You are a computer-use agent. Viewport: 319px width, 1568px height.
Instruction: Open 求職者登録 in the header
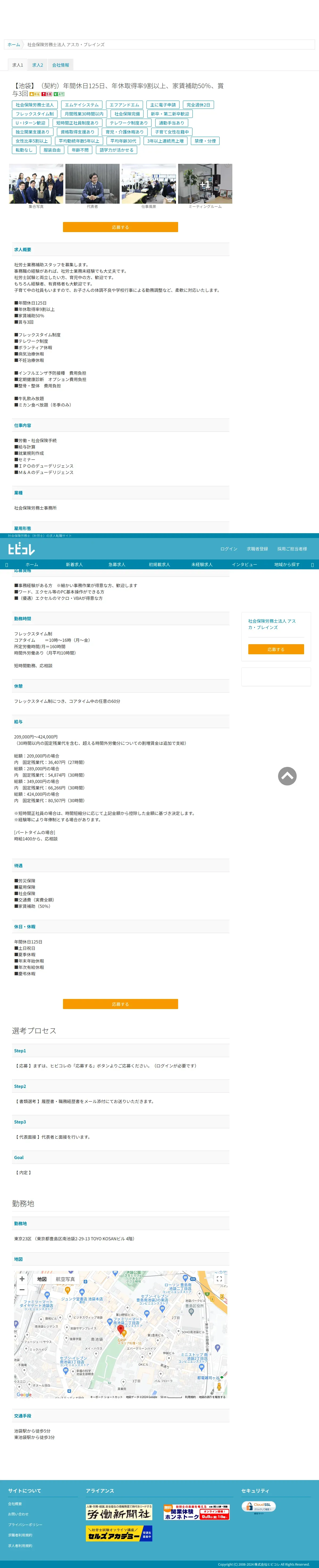pyautogui.click(x=257, y=549)
